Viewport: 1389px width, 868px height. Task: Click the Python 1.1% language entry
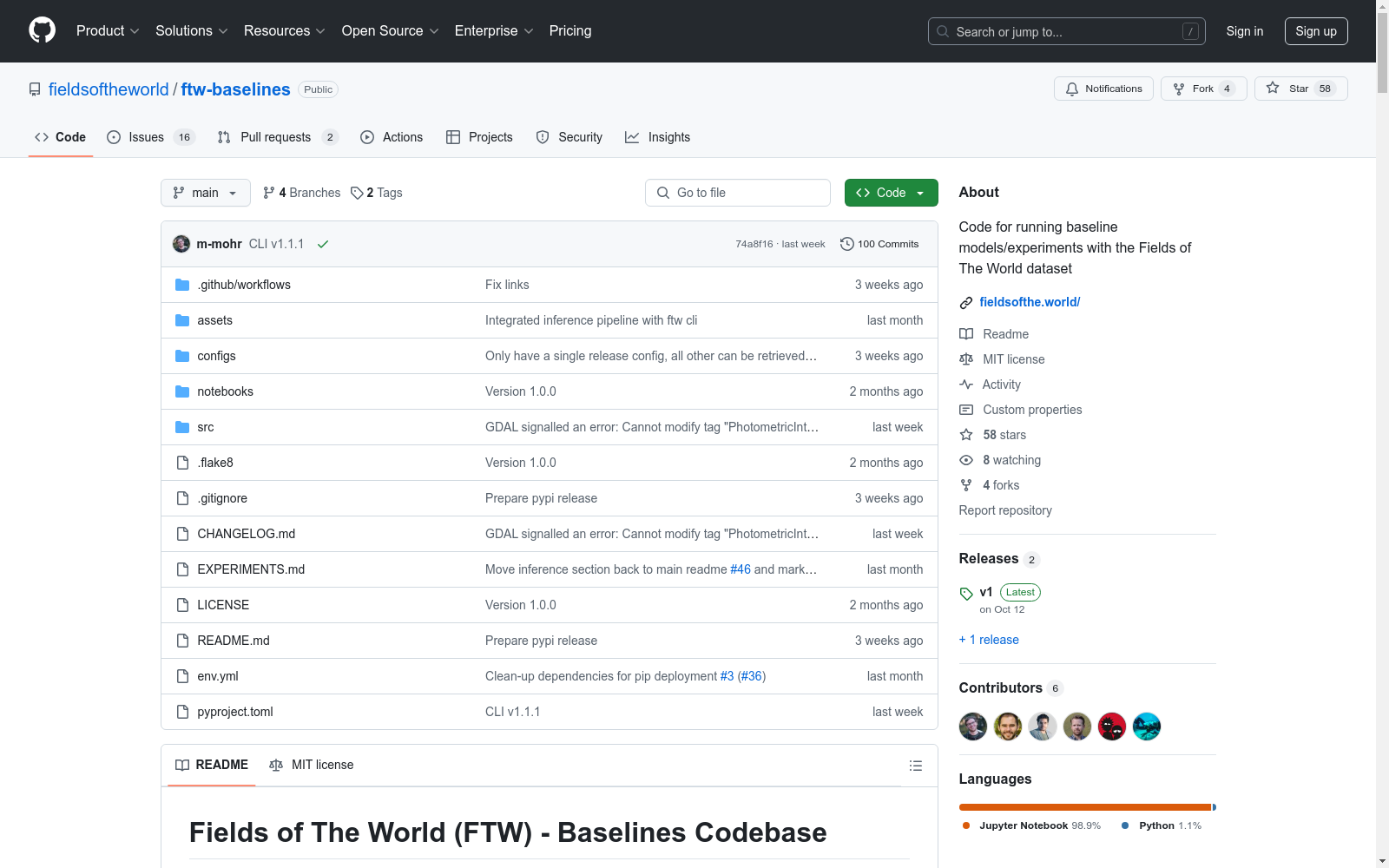point(1162,825)
